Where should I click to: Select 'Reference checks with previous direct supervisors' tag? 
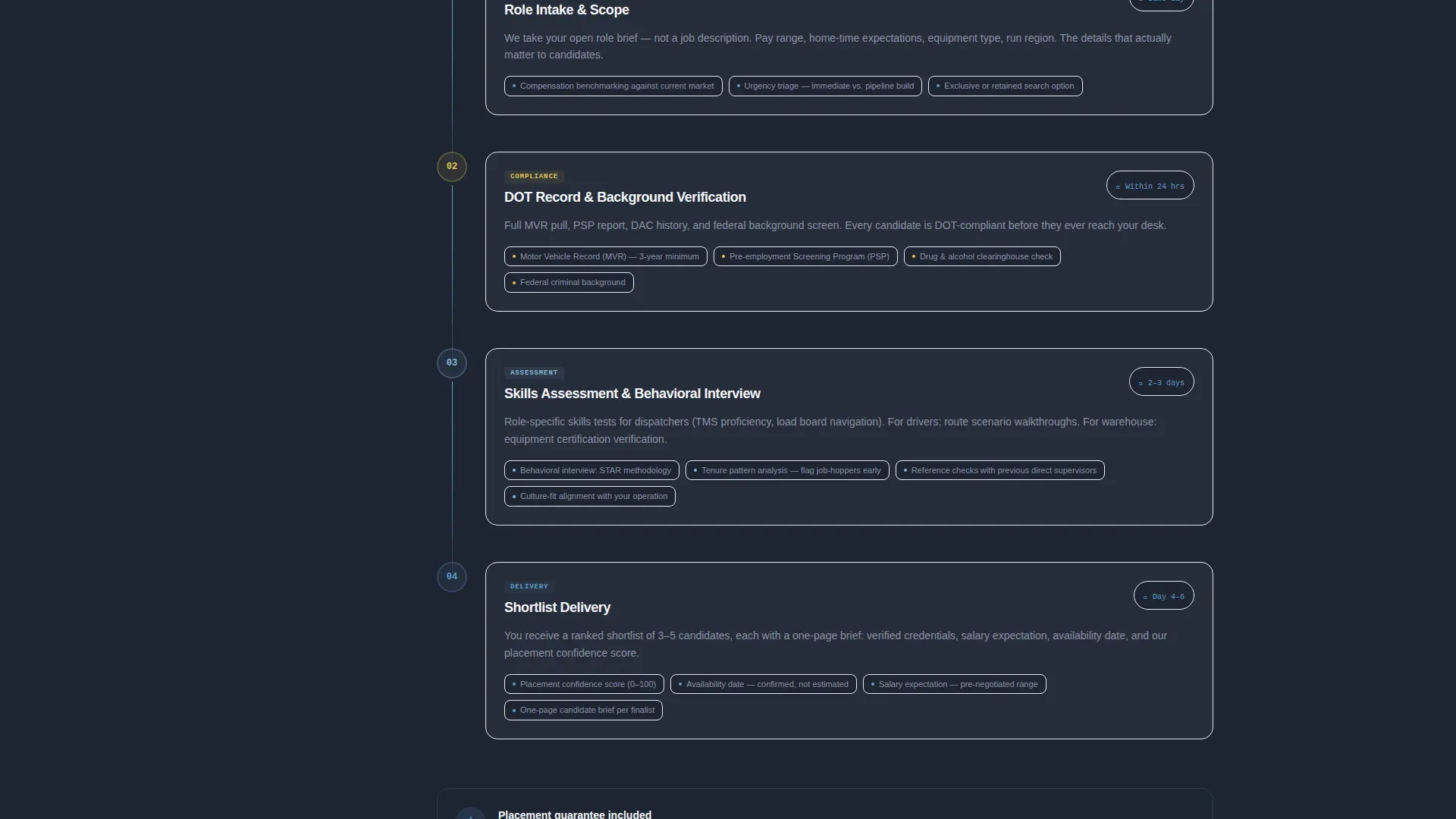click(999, 471)
